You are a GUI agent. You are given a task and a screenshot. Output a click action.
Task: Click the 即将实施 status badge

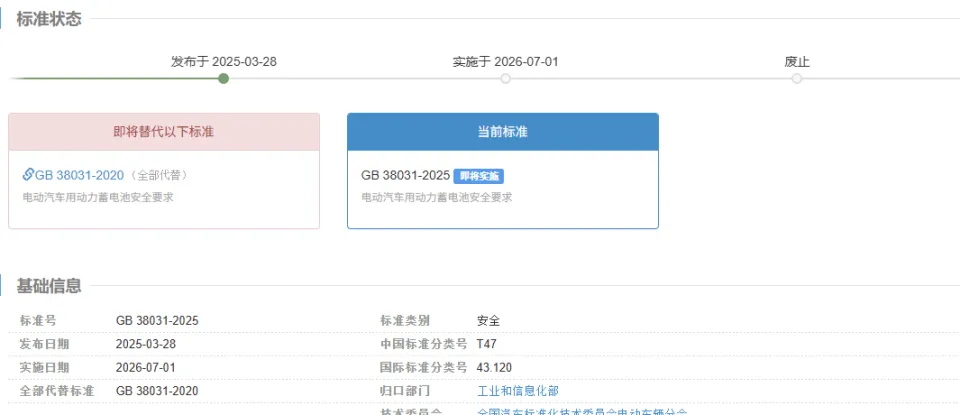coord(478,176)
